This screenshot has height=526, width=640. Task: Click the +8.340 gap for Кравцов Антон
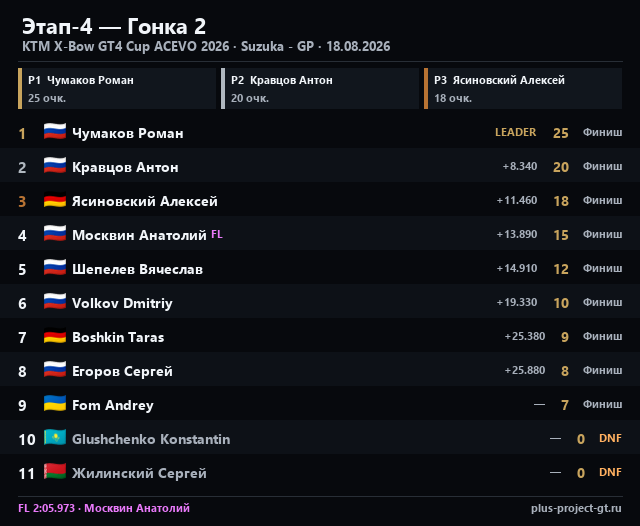(x=520, y=166)
